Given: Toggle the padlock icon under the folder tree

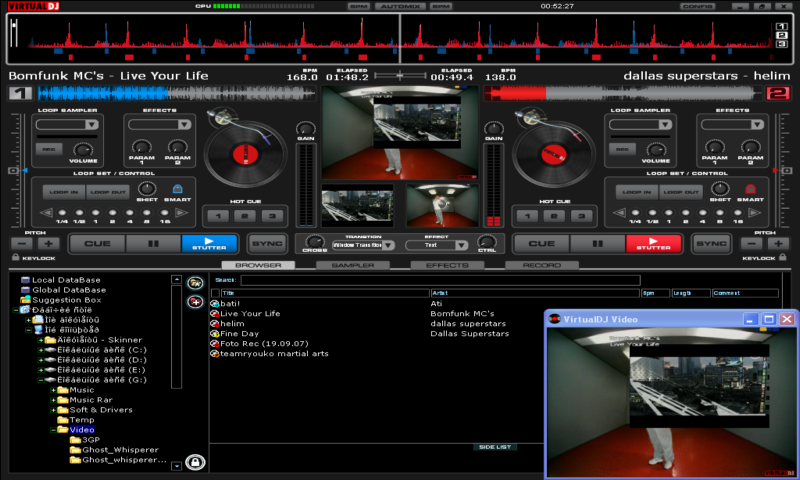Looking at the screenshot, I should 195,462.
